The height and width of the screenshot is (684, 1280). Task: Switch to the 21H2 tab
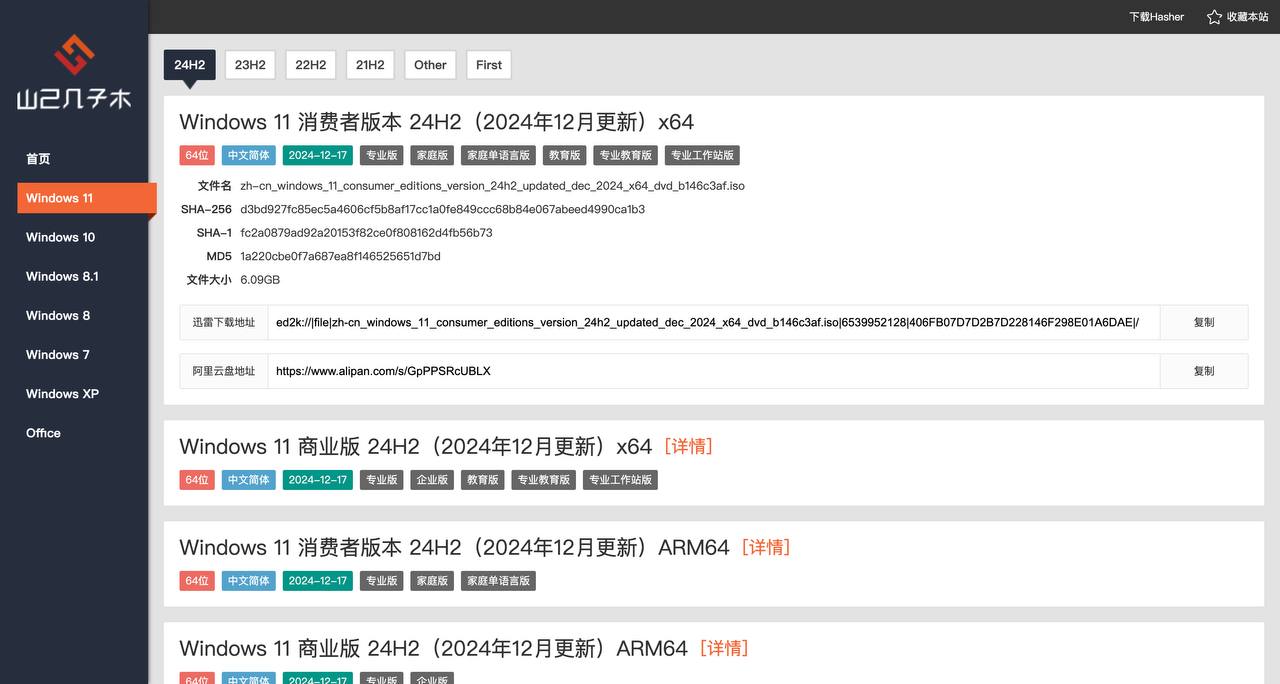pos(370,65)
